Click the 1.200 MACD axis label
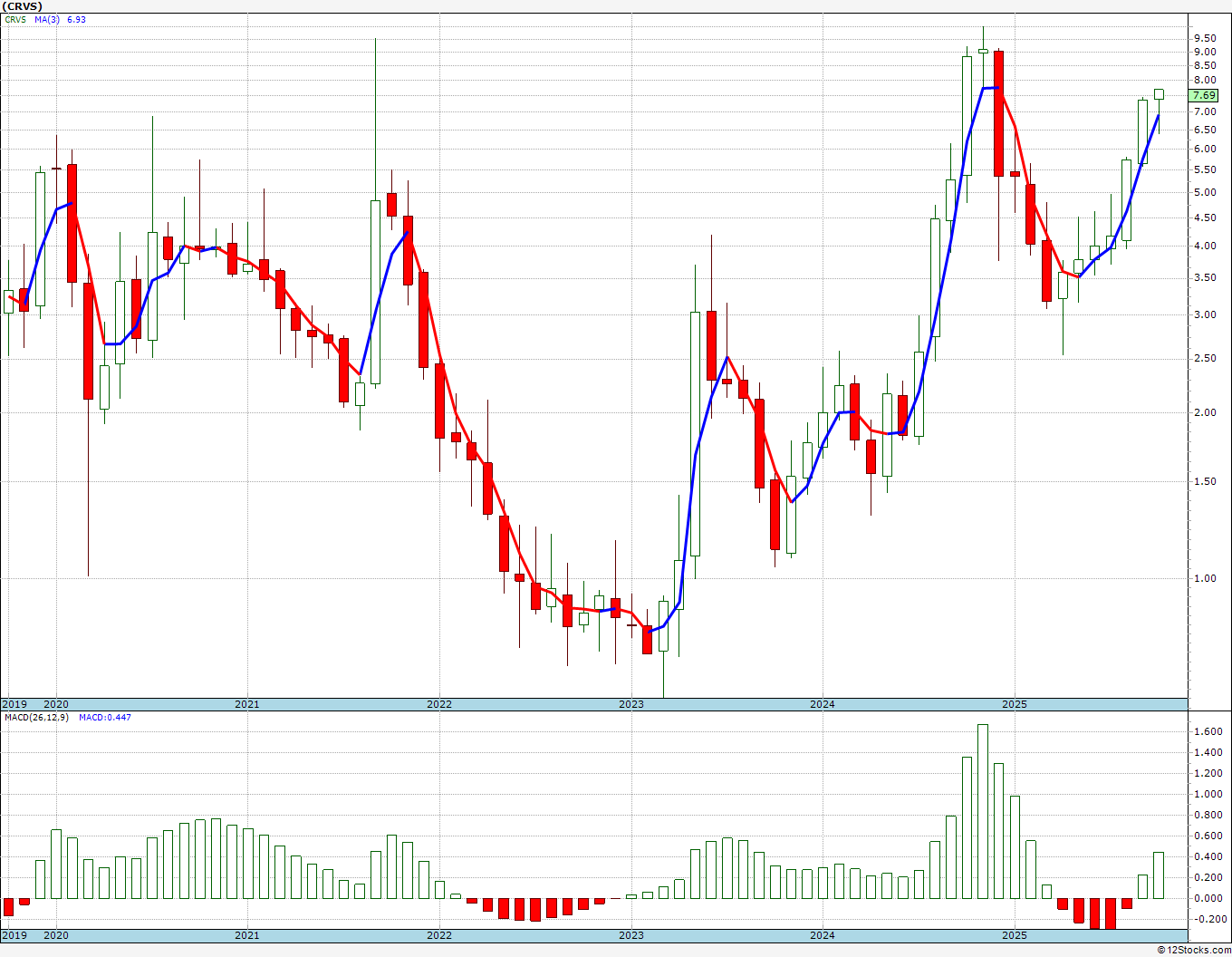 pyautogui.click(x=1208, y=773)
